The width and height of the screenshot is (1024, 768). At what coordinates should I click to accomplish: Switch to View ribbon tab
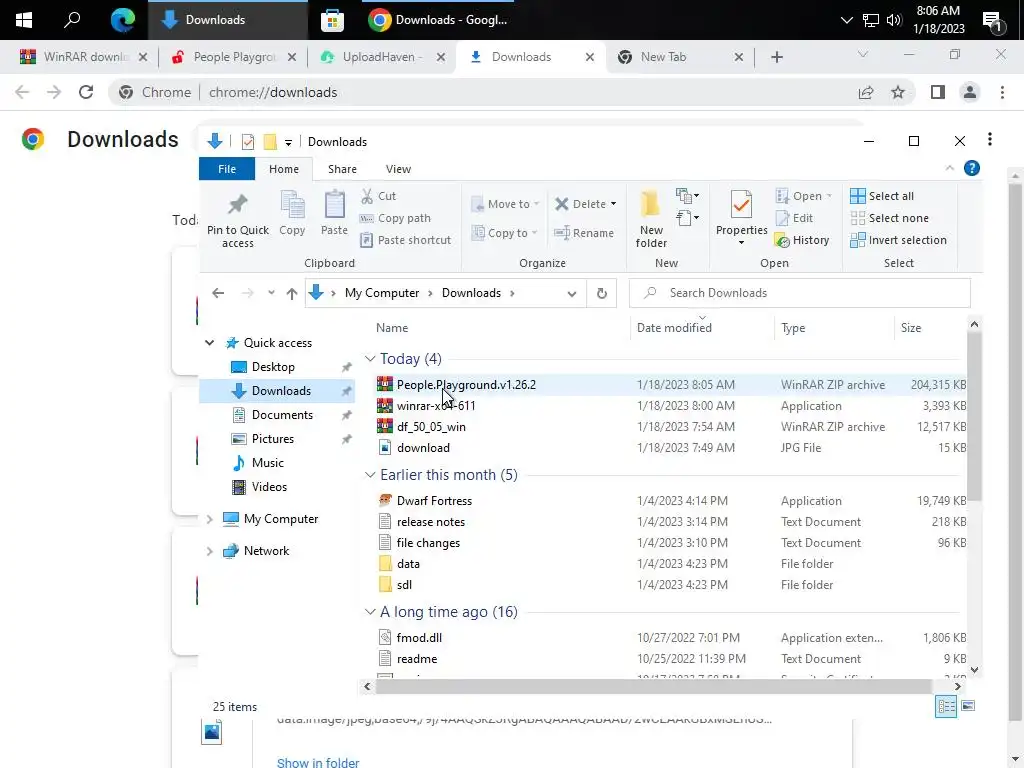tap(398, 168)
